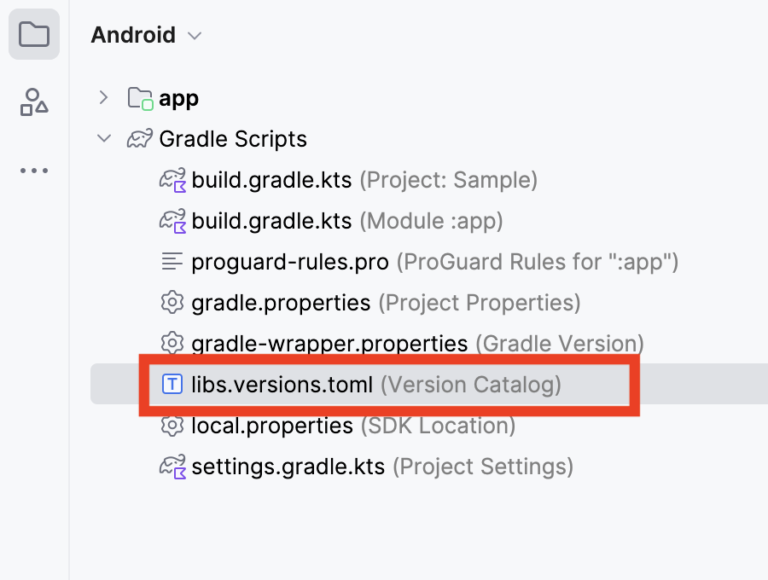Image resolution: width=768 pixels, height=580 pixels.
Task: Open the Project tool window folder icon
Action: click(x=34, y=35)
